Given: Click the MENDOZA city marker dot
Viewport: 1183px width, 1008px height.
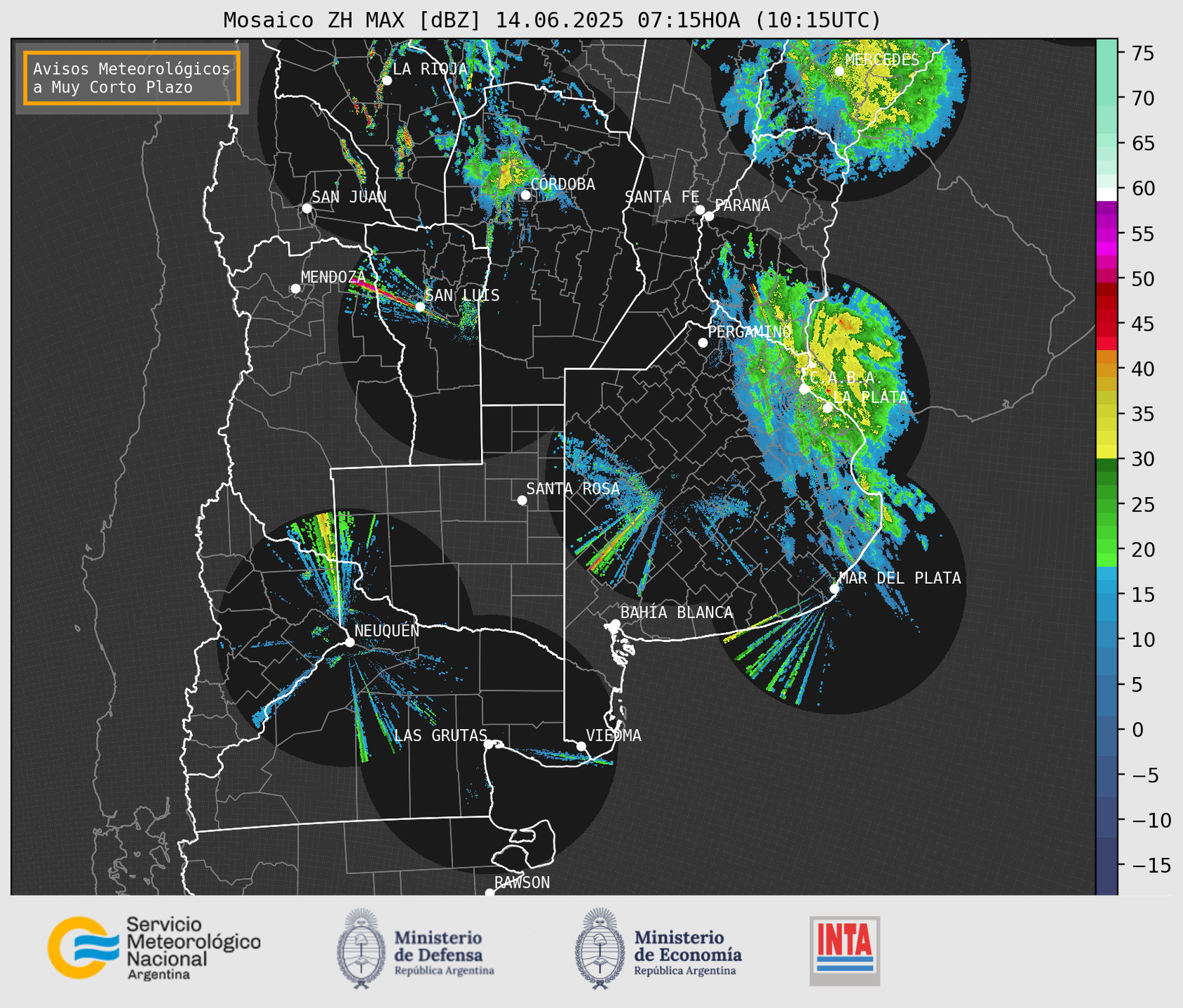Looking at the screenshot, I should click(295, 289).
